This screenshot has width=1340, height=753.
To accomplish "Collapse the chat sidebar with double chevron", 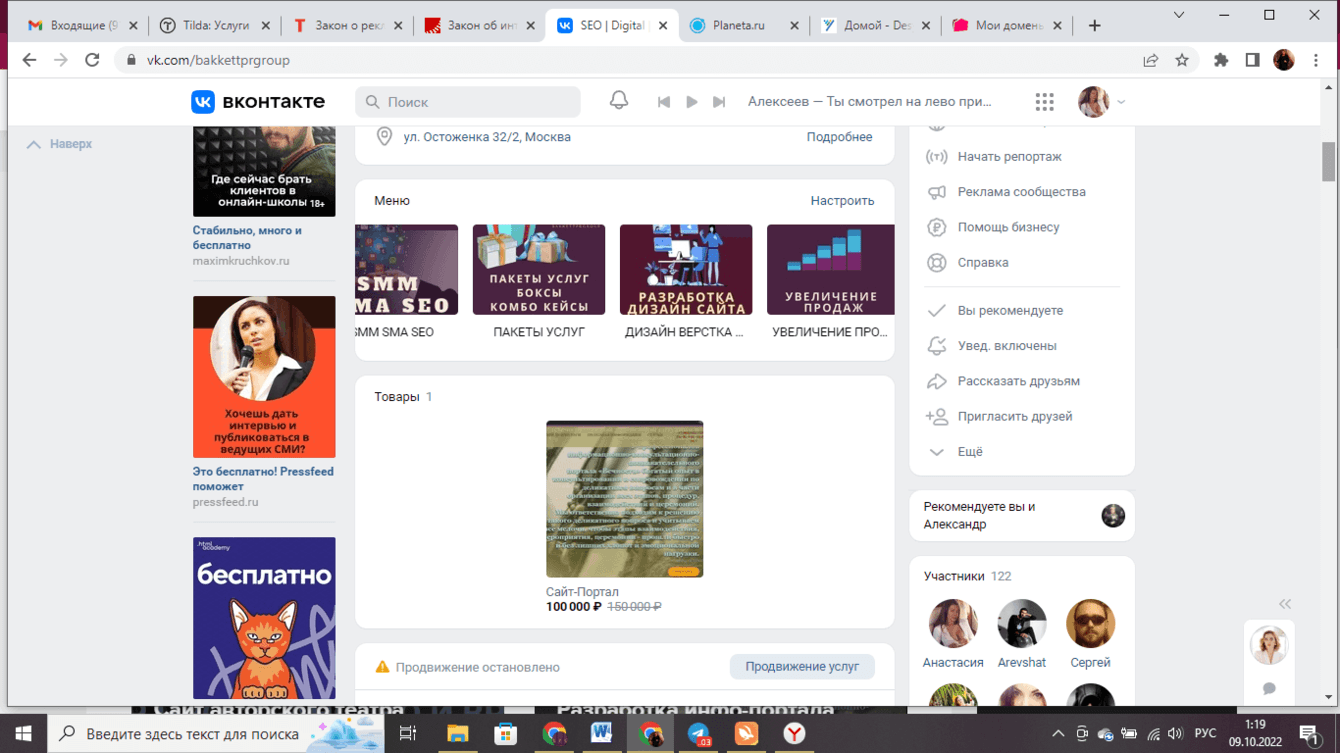I will coord(1285,603).
